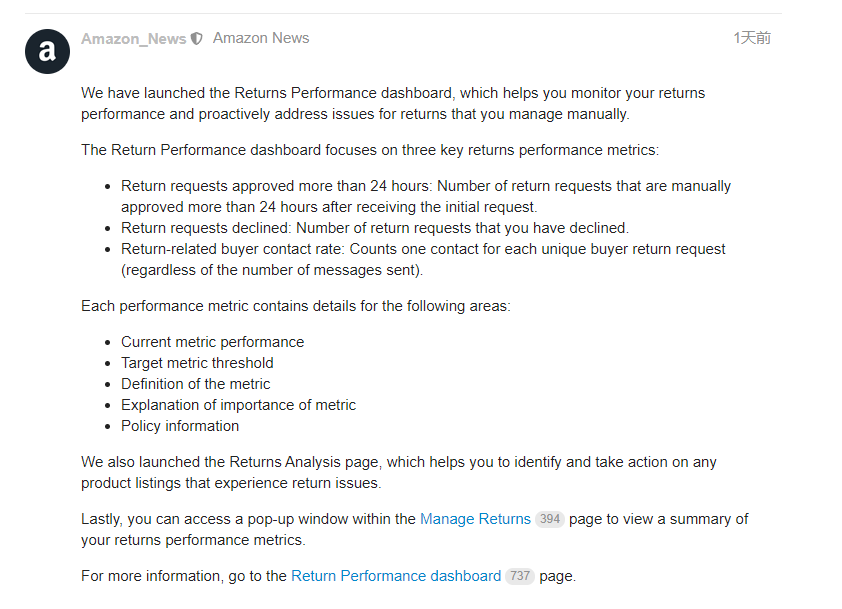Click the moderator shield icon
The width and height of the screenshot is (842, 609).
197,38
